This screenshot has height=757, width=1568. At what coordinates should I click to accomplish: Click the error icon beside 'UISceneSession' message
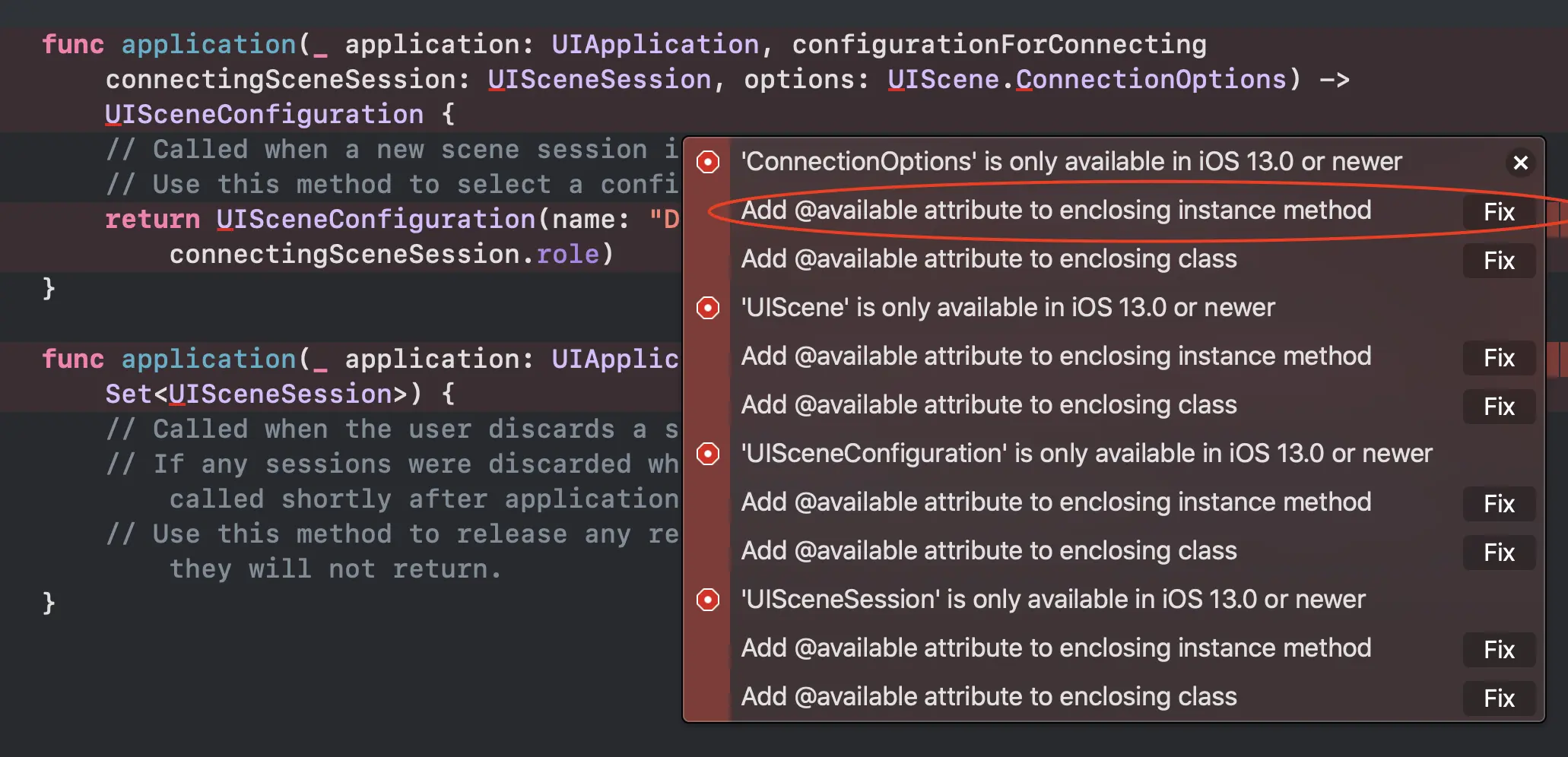(x=708, y=600)
